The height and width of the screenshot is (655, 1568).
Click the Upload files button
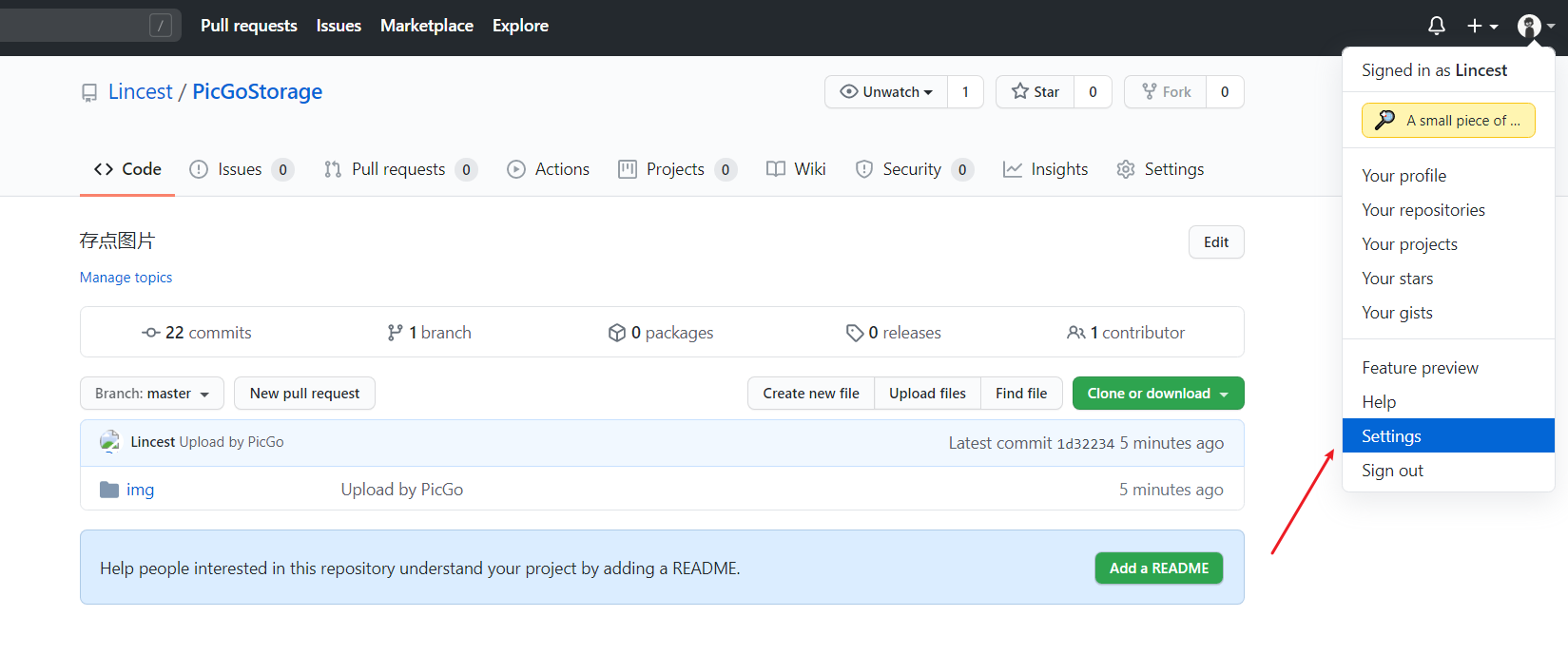tap(927, 394)
